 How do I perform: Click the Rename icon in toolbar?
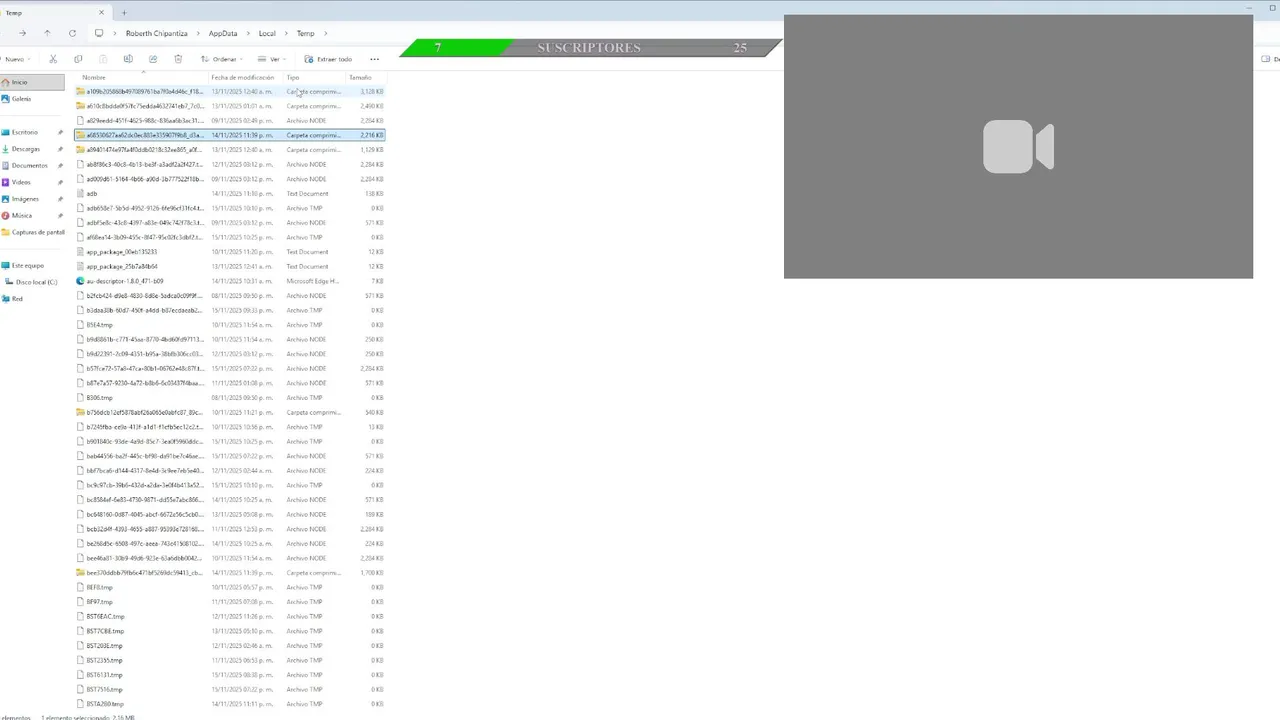click(128, 59)
